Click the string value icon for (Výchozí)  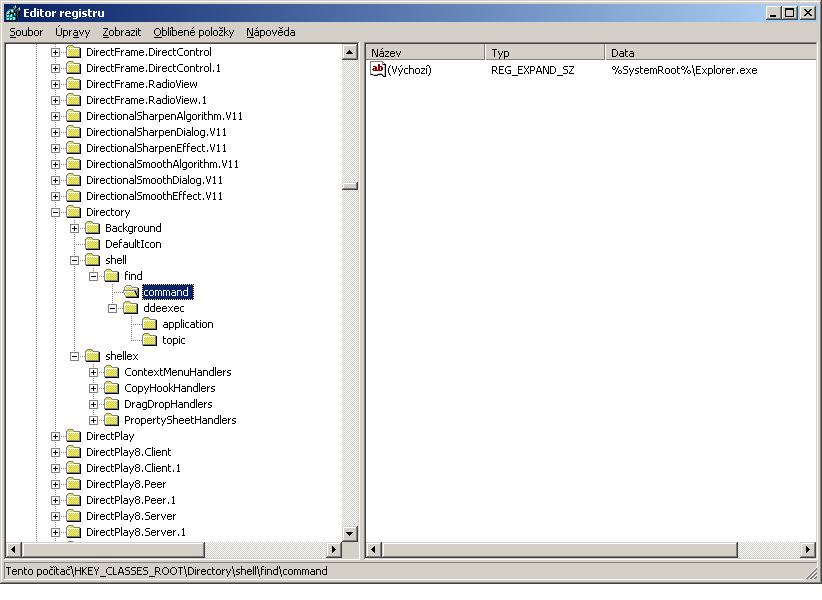(377, 69)
